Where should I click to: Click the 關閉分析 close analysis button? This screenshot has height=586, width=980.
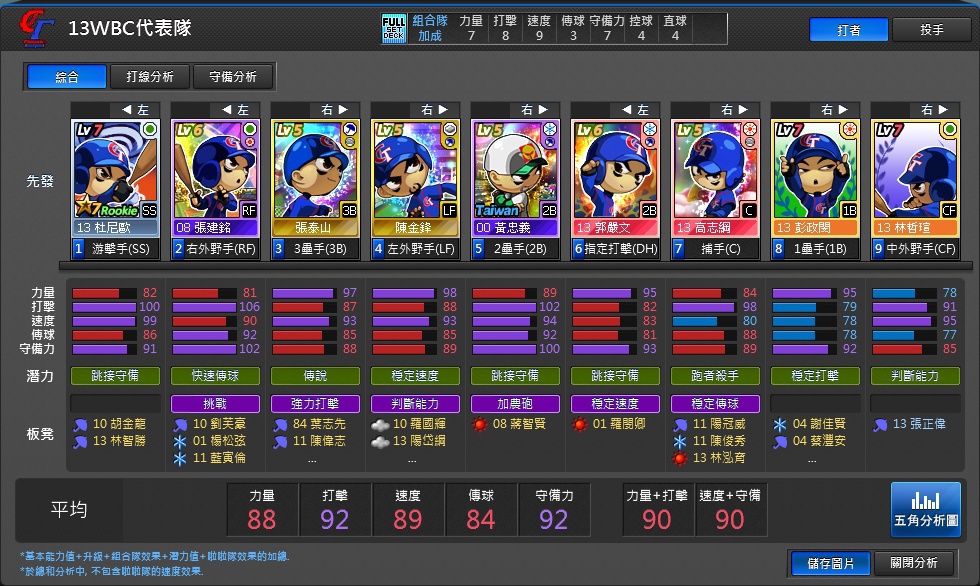pyautogui.click(x=914, y=563)
